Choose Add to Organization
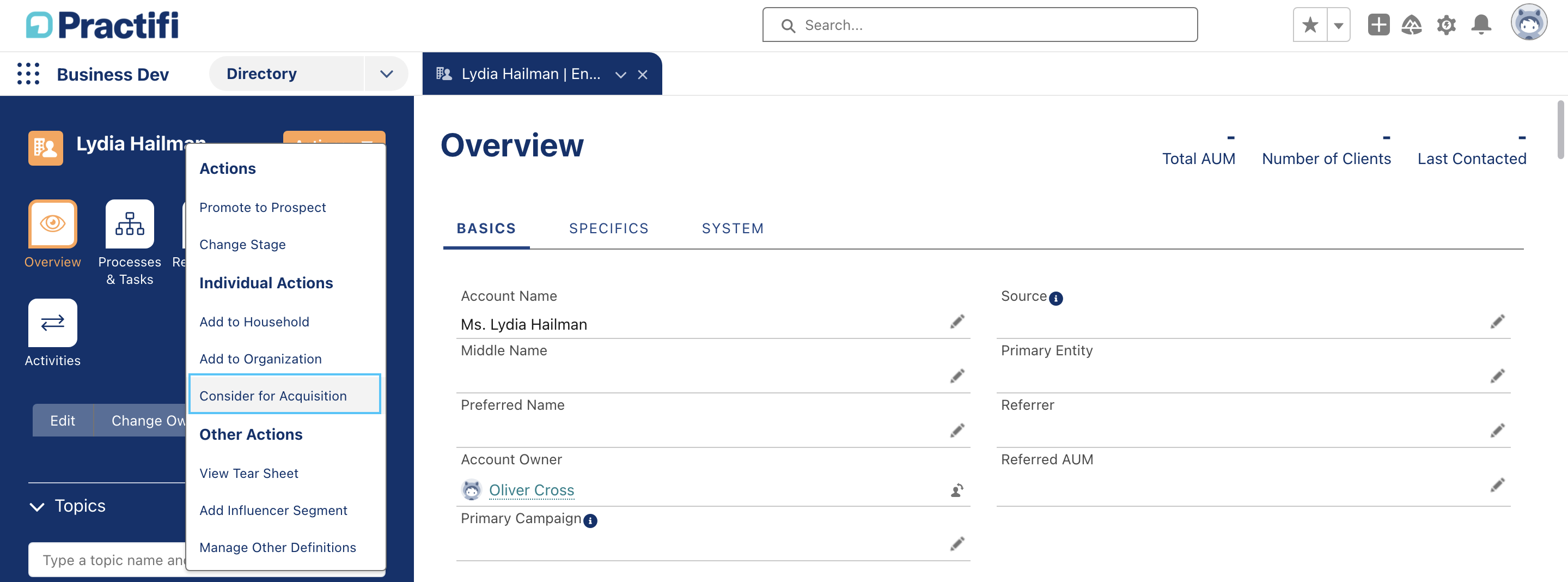The height and width of the screenshot is (582, 1568). 260,359
